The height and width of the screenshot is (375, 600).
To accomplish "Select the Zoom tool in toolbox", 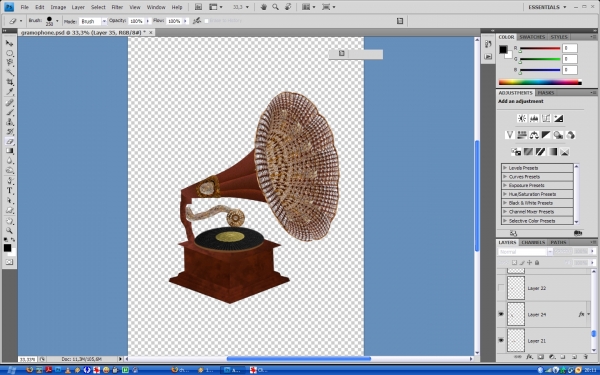I will [x=9, y=231].
